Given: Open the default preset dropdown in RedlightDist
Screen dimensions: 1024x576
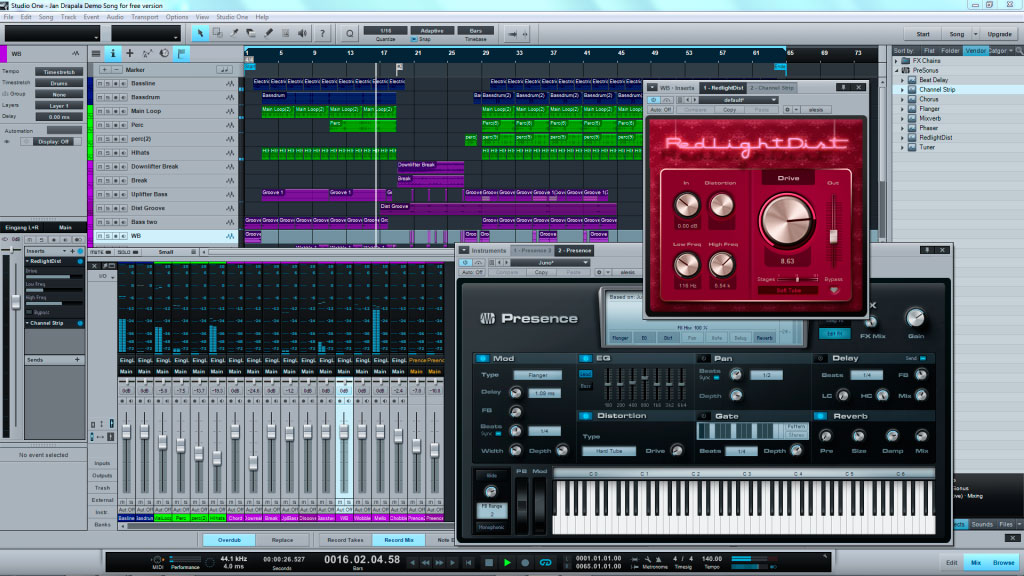Looking at the screenshot, I should click(738, 100).
